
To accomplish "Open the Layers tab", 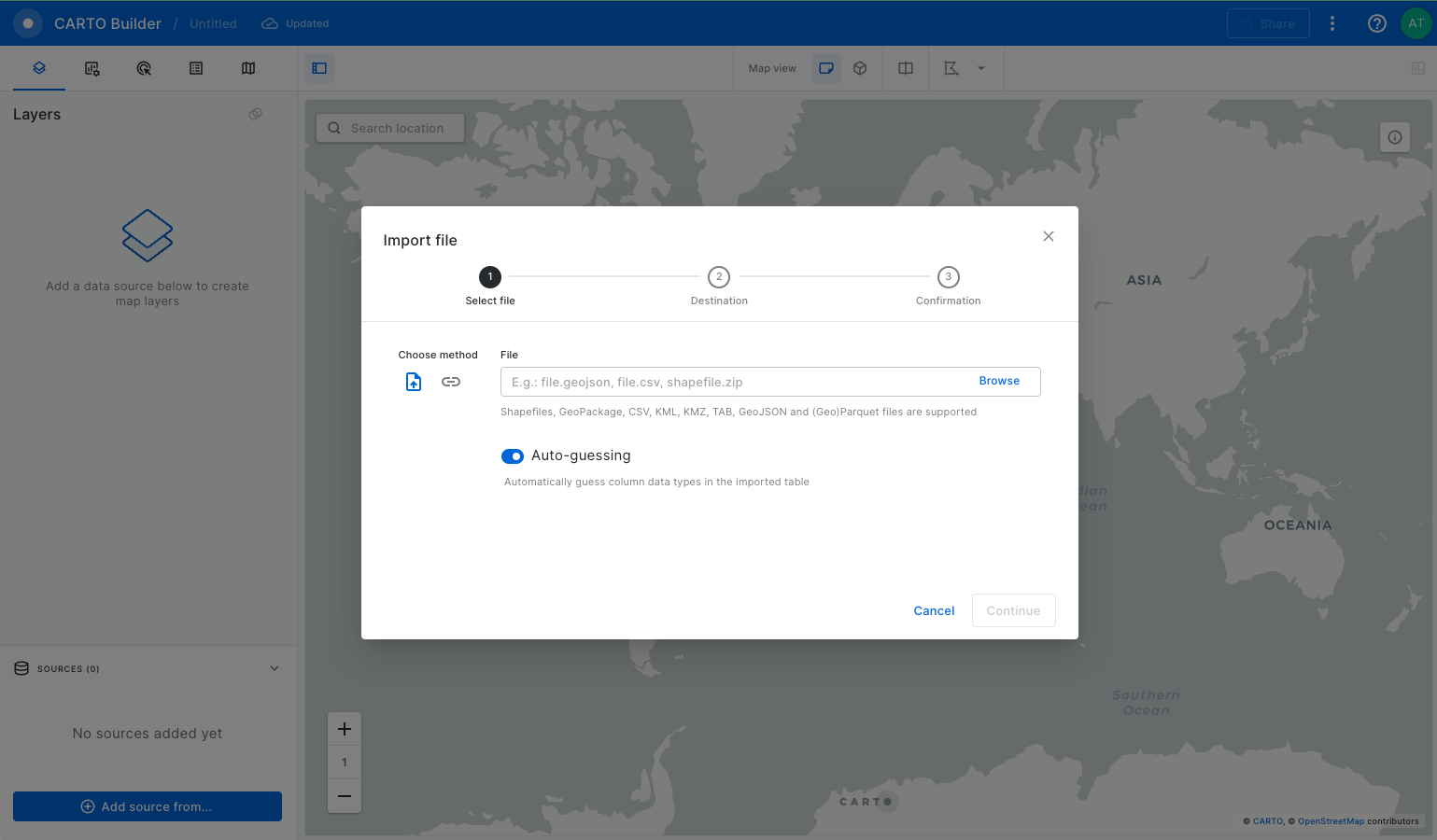I will tap(39, 68).
